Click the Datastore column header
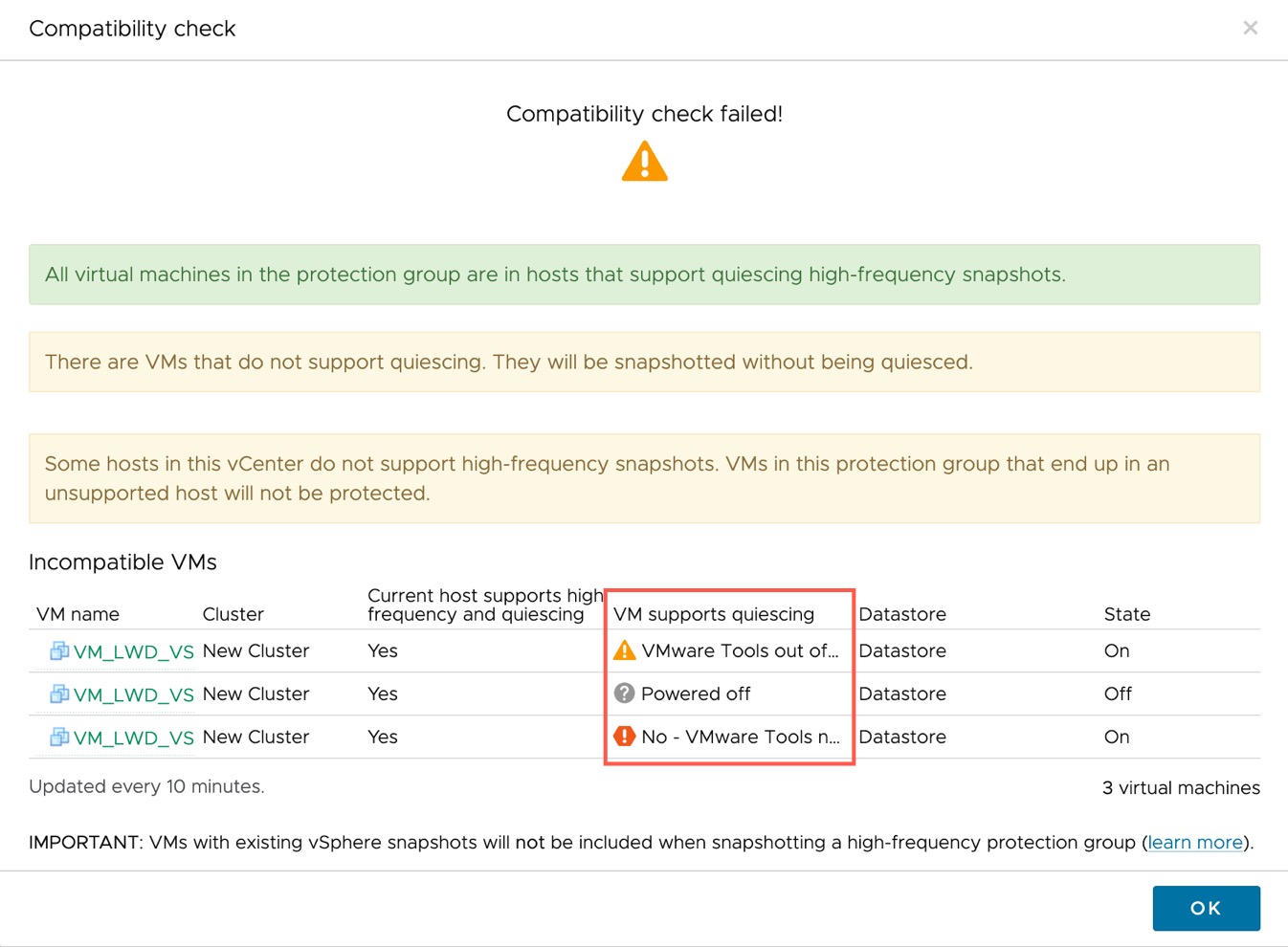The height and width of the screenshot is (947, 1288). [x=902, y=614]
